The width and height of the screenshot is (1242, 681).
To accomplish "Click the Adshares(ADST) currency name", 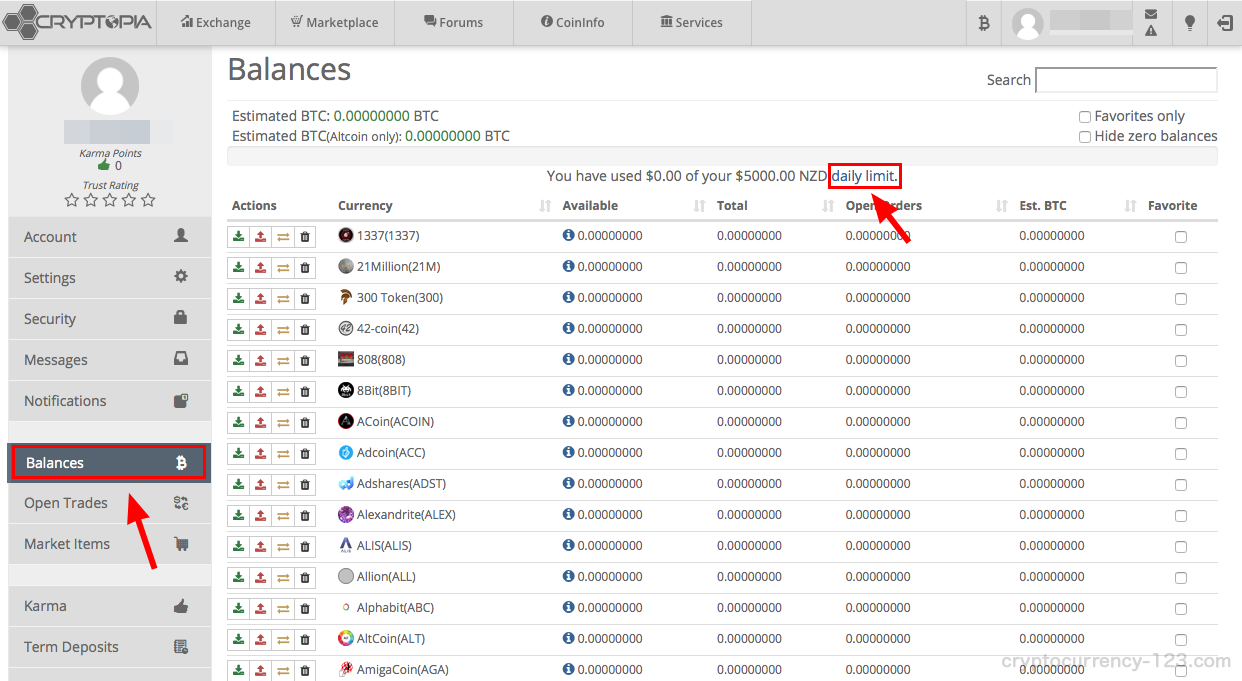I will click(401, 484).
